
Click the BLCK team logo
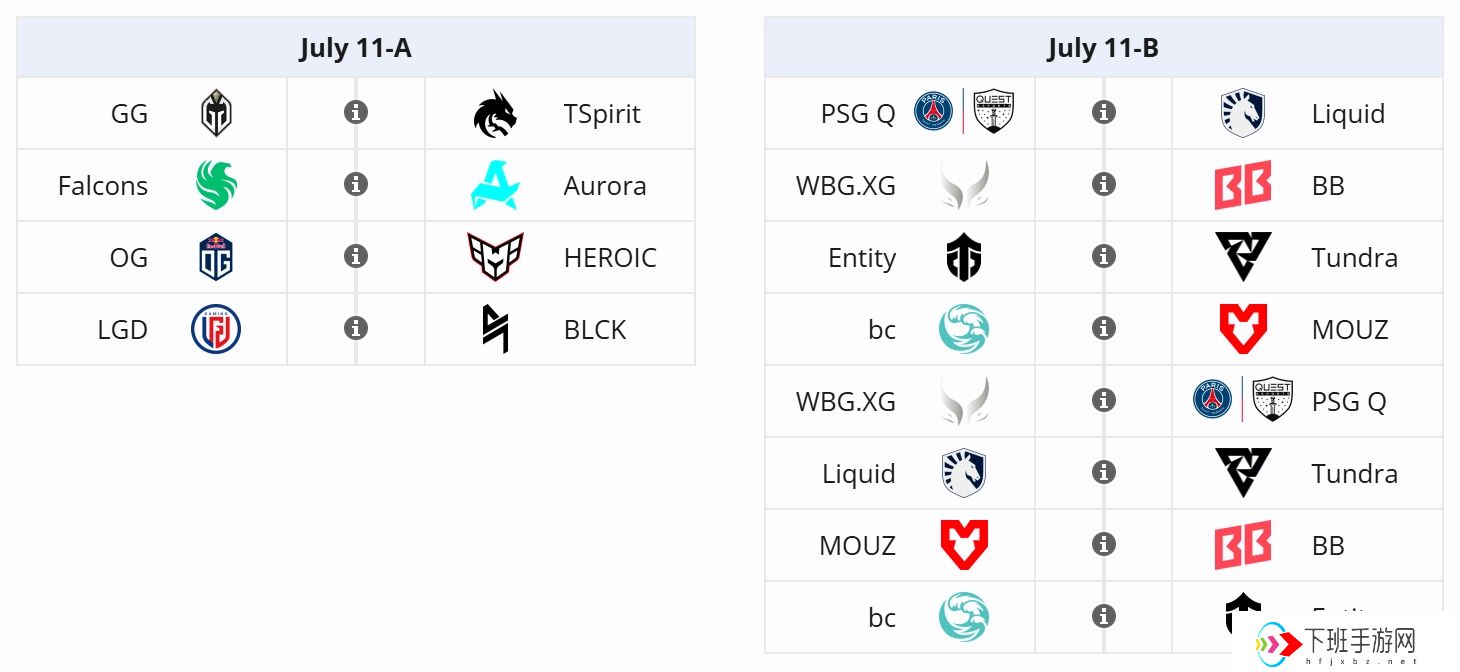(x=495, y=329)
